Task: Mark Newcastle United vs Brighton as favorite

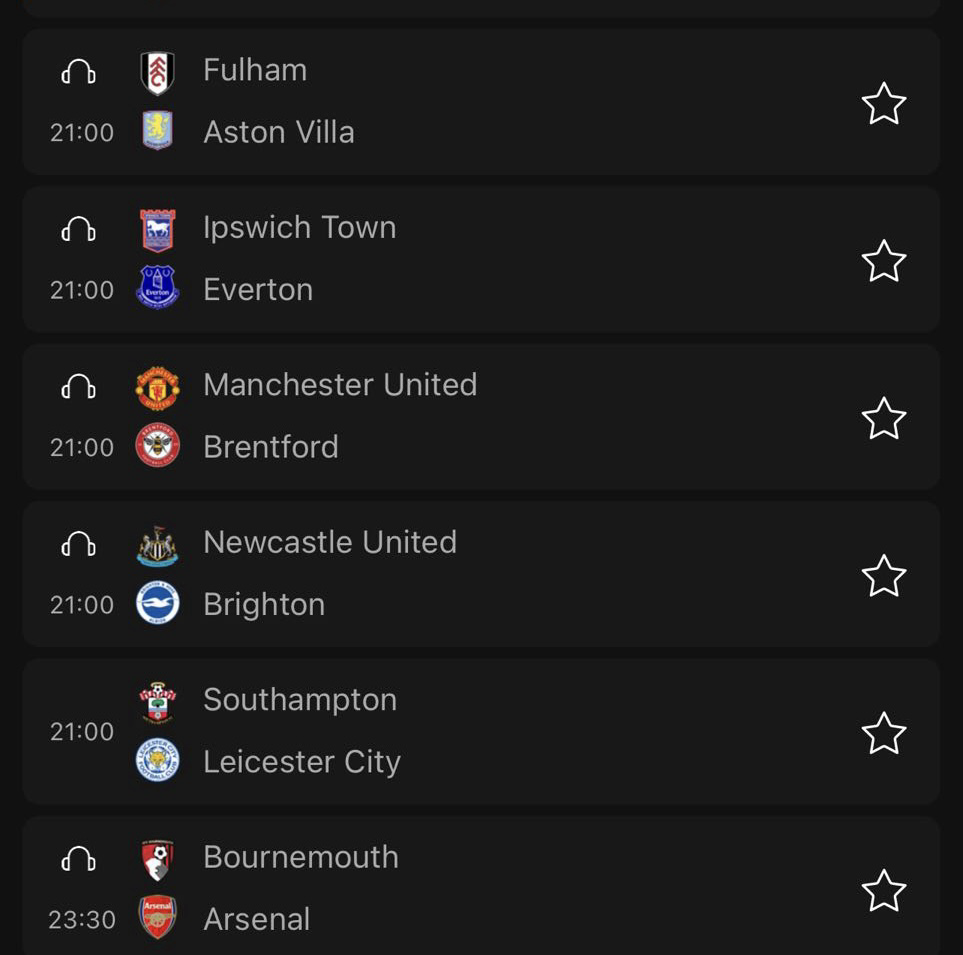Action: pos(884,576)
